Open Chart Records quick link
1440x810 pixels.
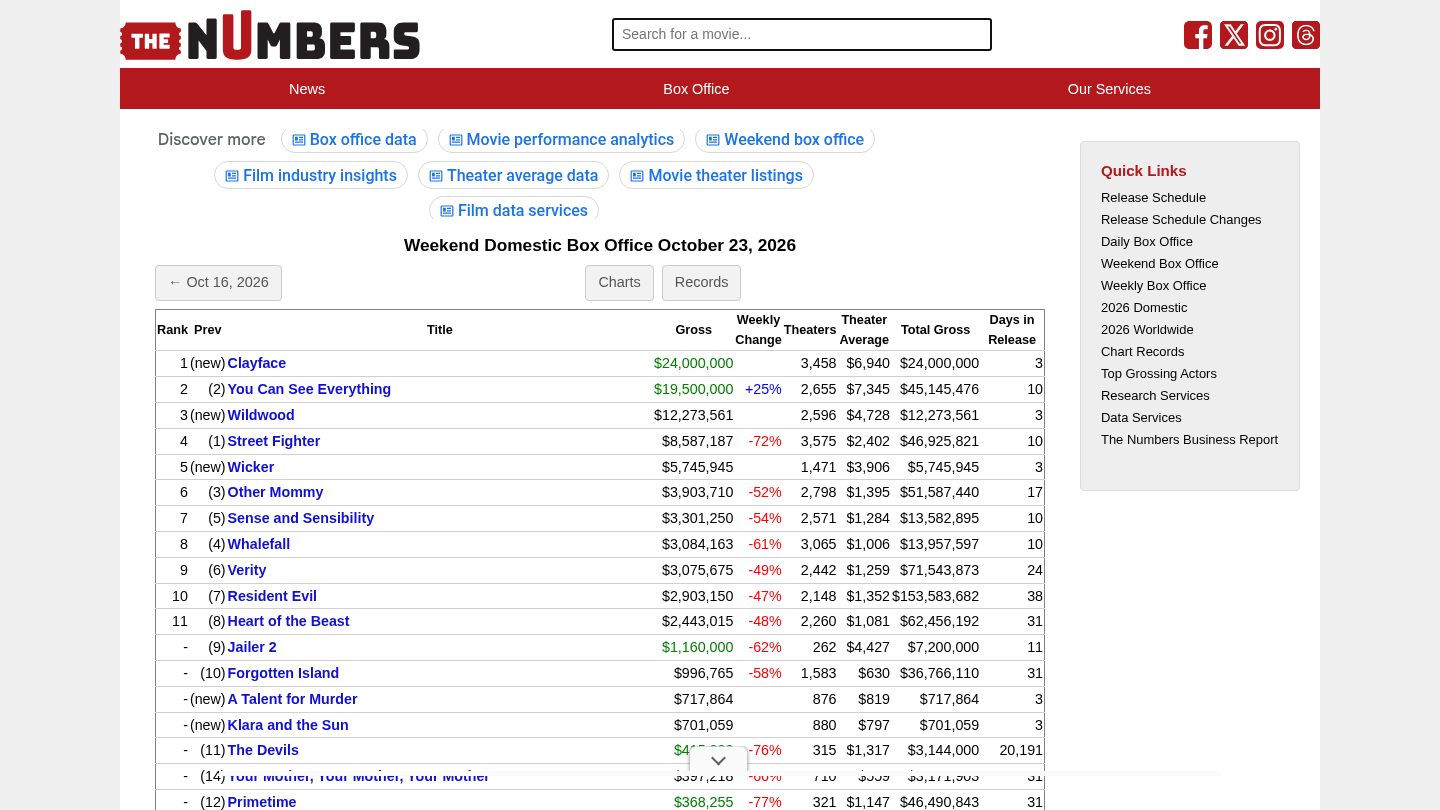pos(1142,352)
